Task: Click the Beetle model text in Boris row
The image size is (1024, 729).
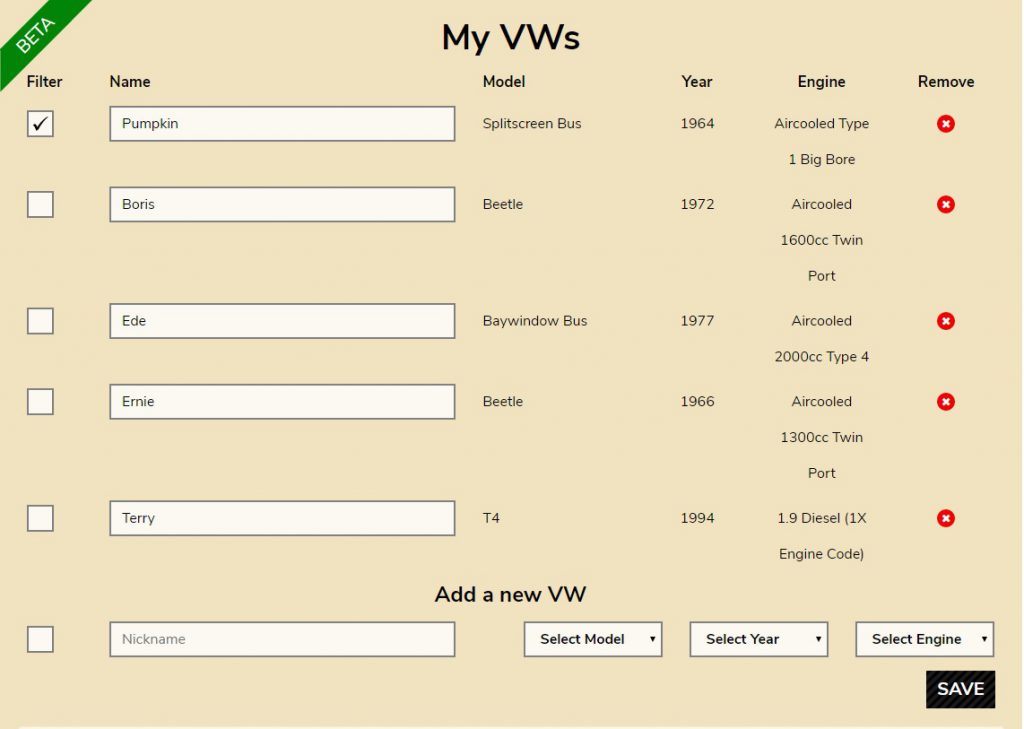Action: [503, 204]
